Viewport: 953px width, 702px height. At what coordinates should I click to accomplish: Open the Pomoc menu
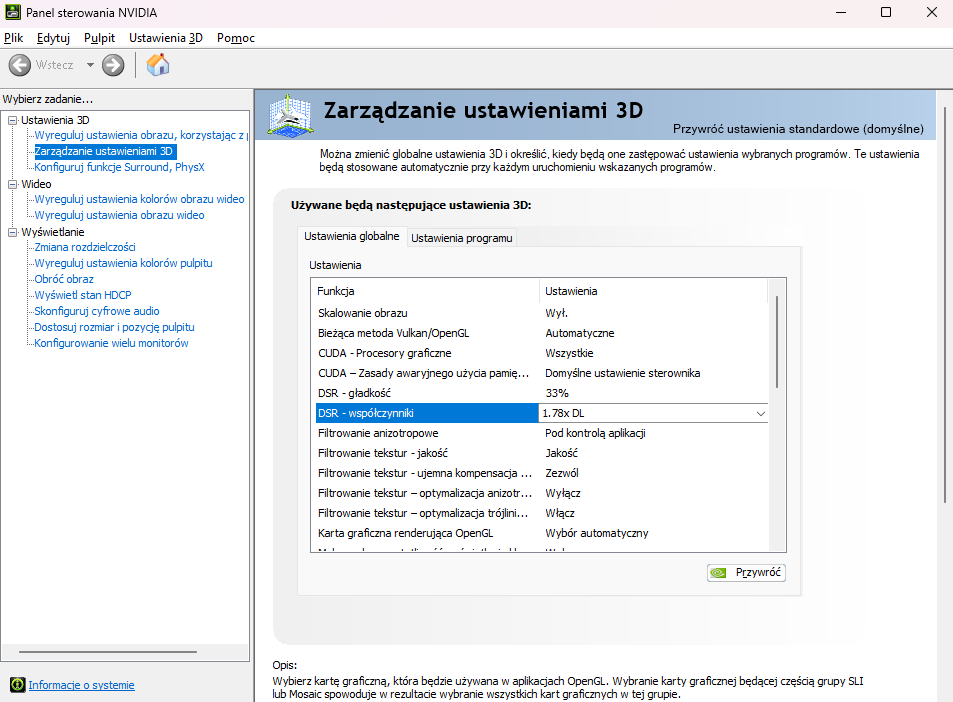pyautogui.click(x=235, y=38)
